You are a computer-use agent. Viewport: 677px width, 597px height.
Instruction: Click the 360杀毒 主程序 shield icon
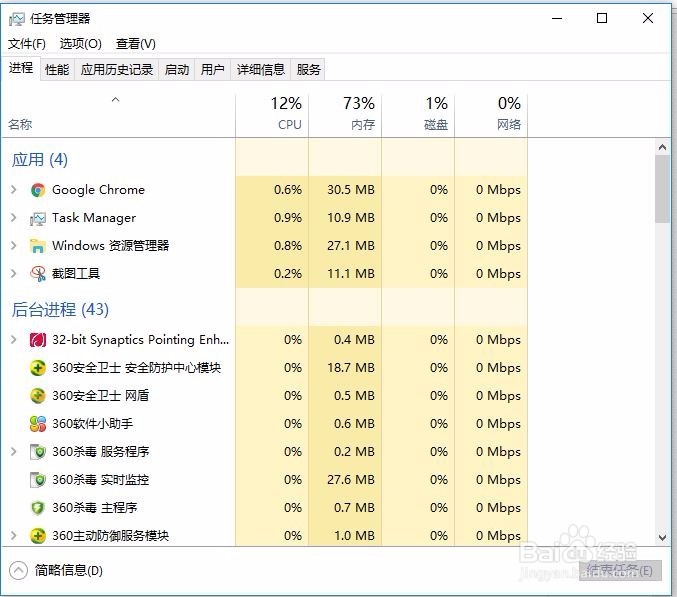click(x=38, y=508)
